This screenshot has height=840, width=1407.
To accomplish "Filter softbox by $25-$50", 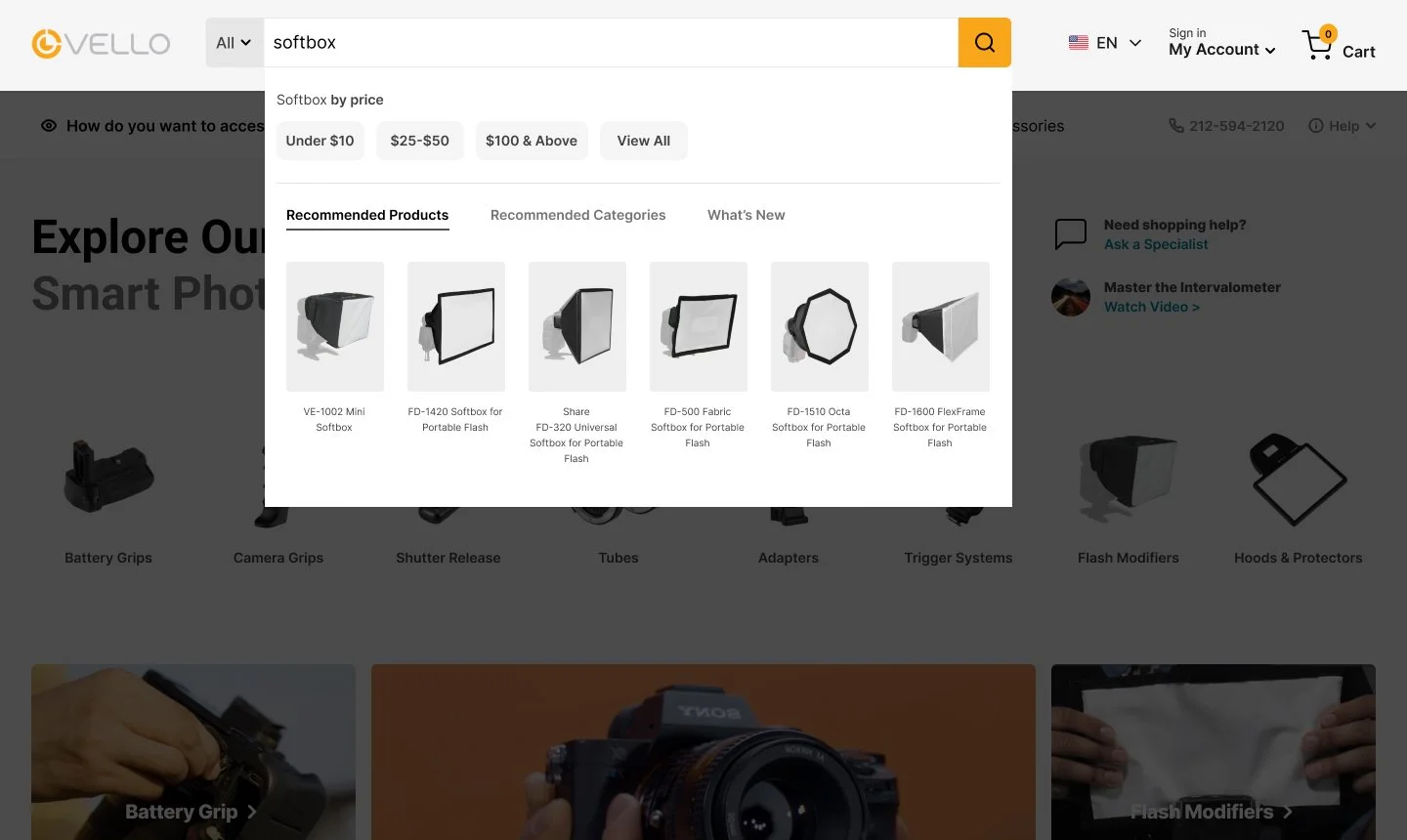I will (420, 141).
